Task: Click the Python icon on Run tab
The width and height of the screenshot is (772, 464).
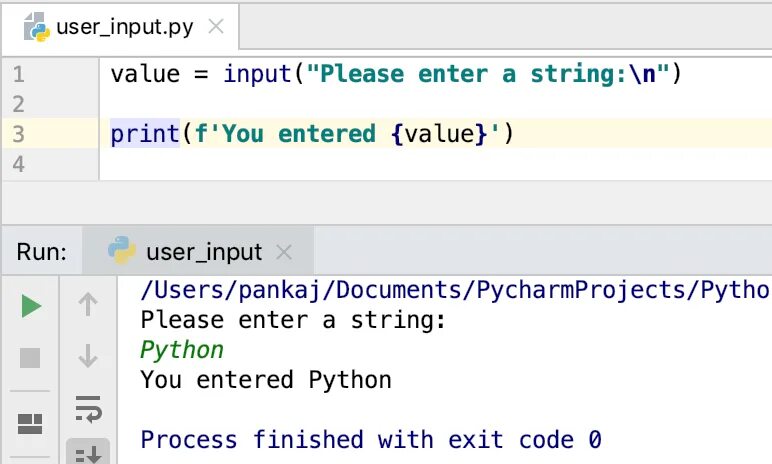Action: tap(122, 251)
